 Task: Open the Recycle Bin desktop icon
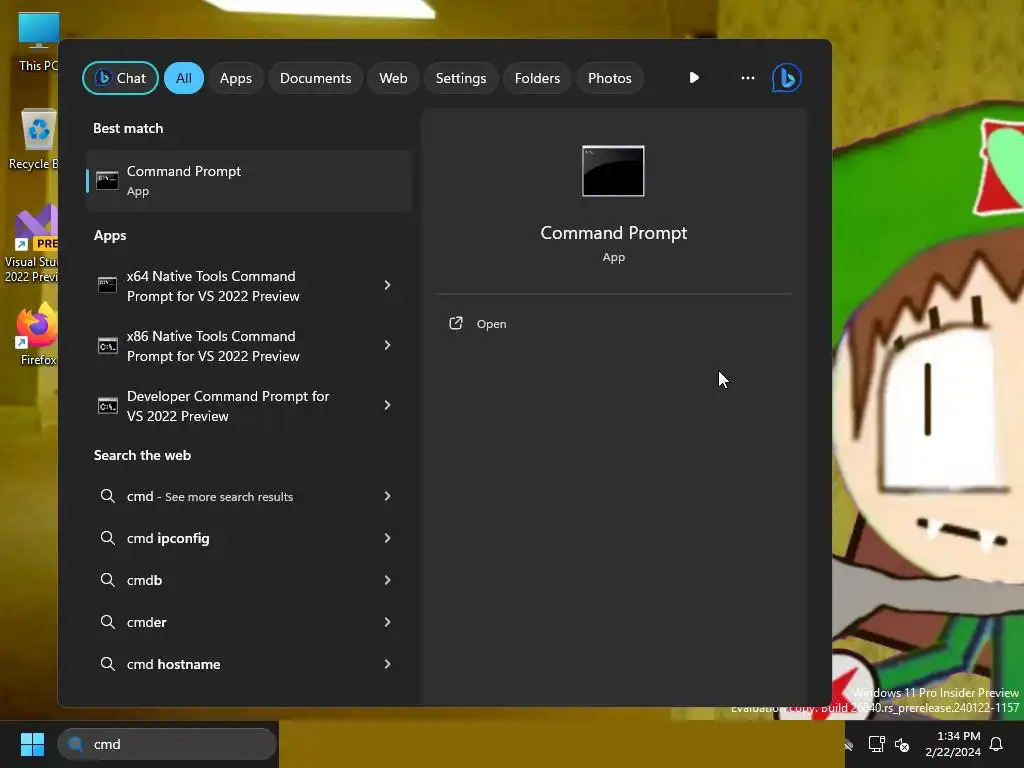pyautogui.click(x=35, y=139)
